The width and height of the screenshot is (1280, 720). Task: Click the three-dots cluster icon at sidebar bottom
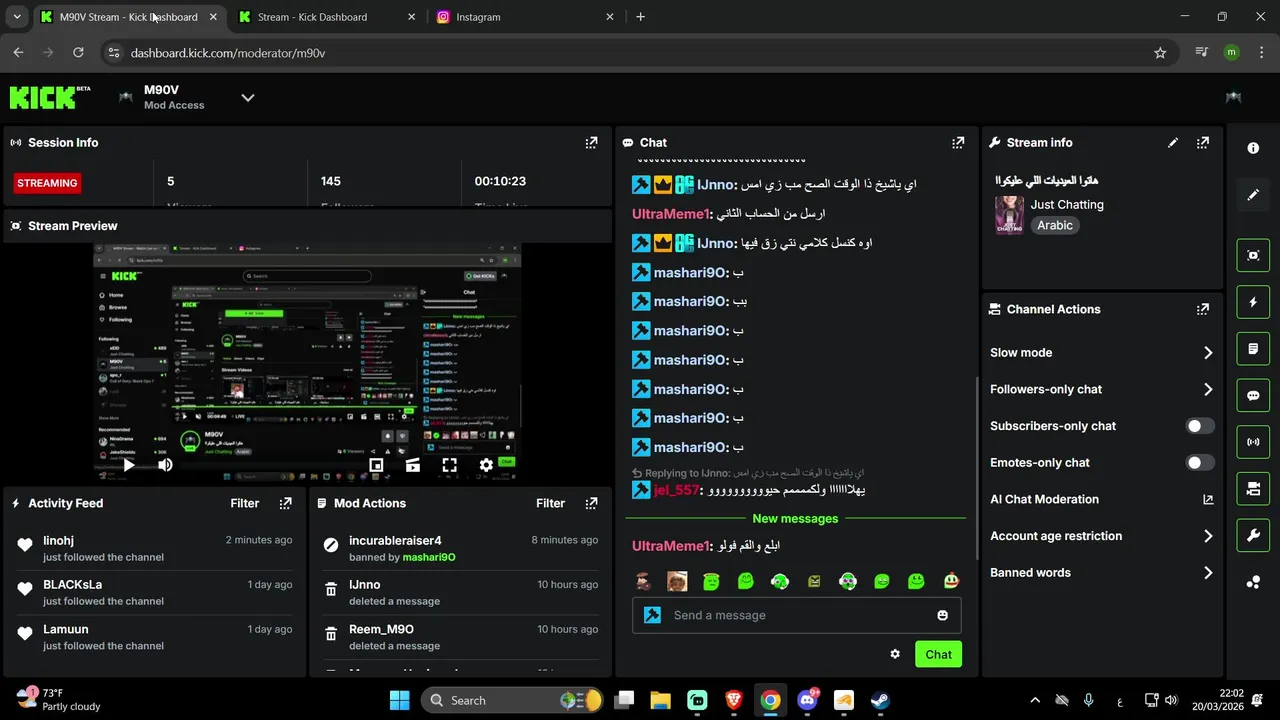click(x=1253, y=582)
